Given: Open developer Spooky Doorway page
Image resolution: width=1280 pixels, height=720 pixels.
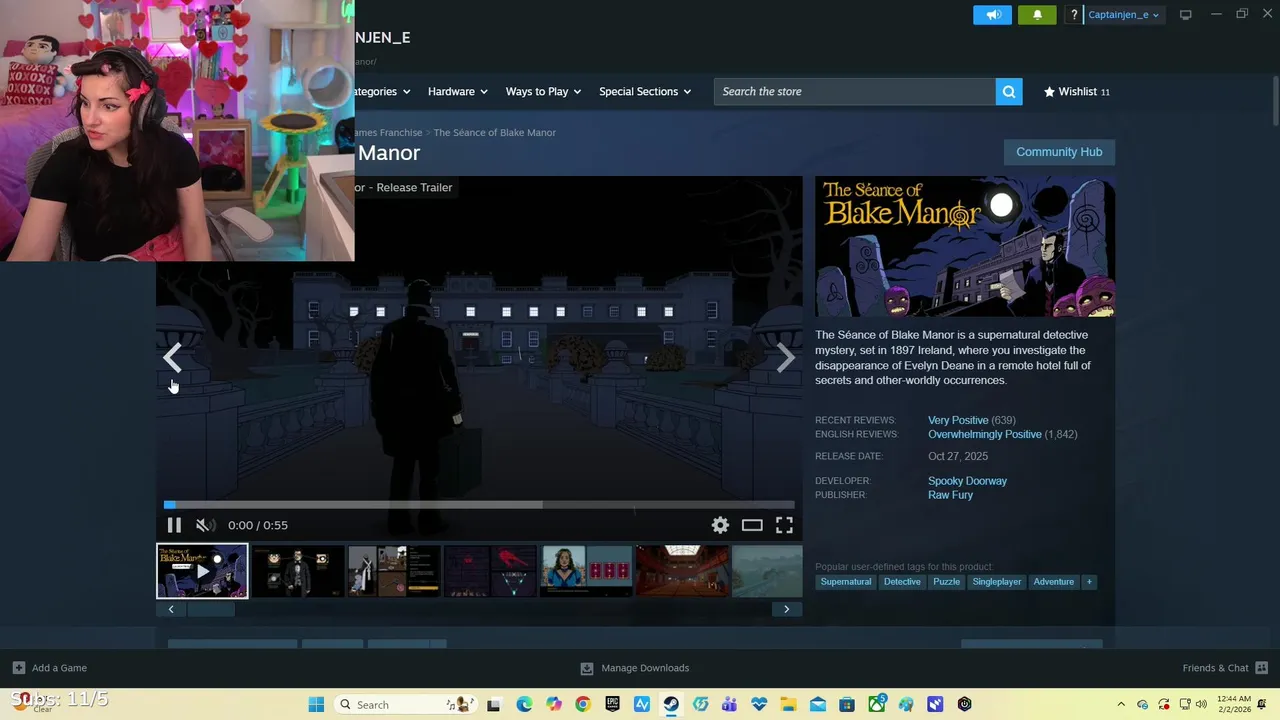Looking at the screenshot, I should tap(967, 481).
